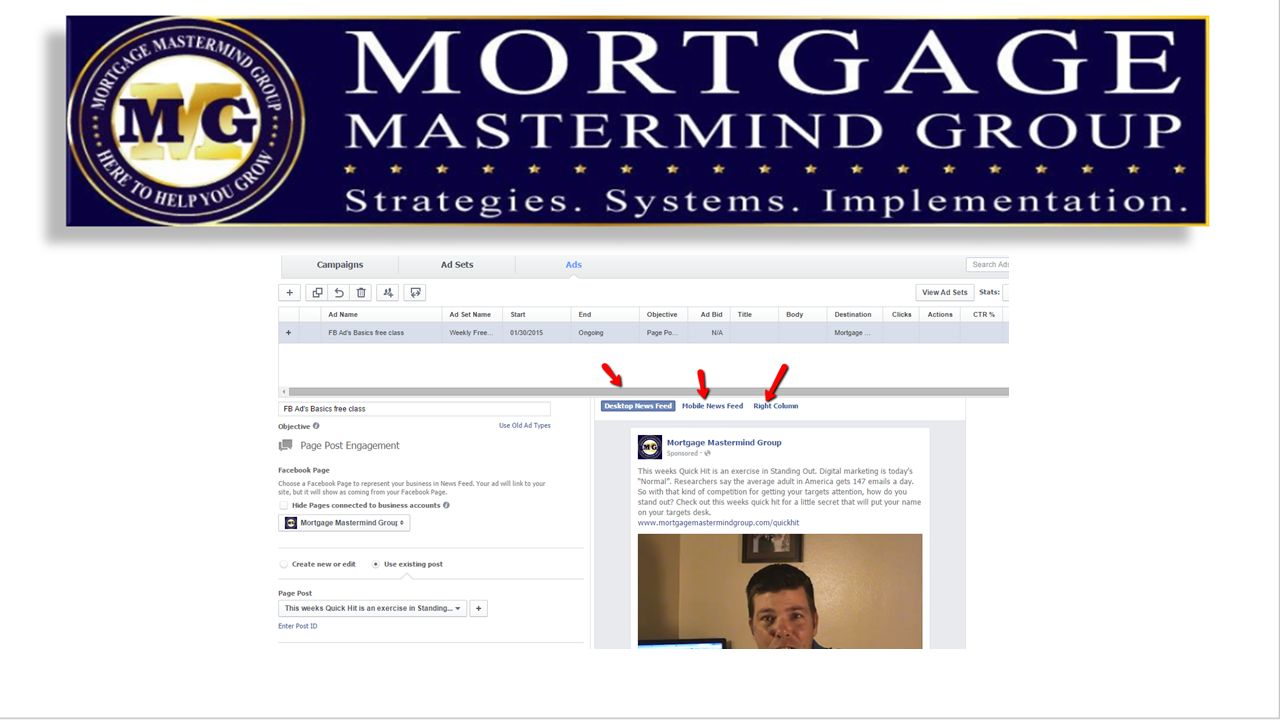Click the Sponsored label in ad preview

click(682, 454)
